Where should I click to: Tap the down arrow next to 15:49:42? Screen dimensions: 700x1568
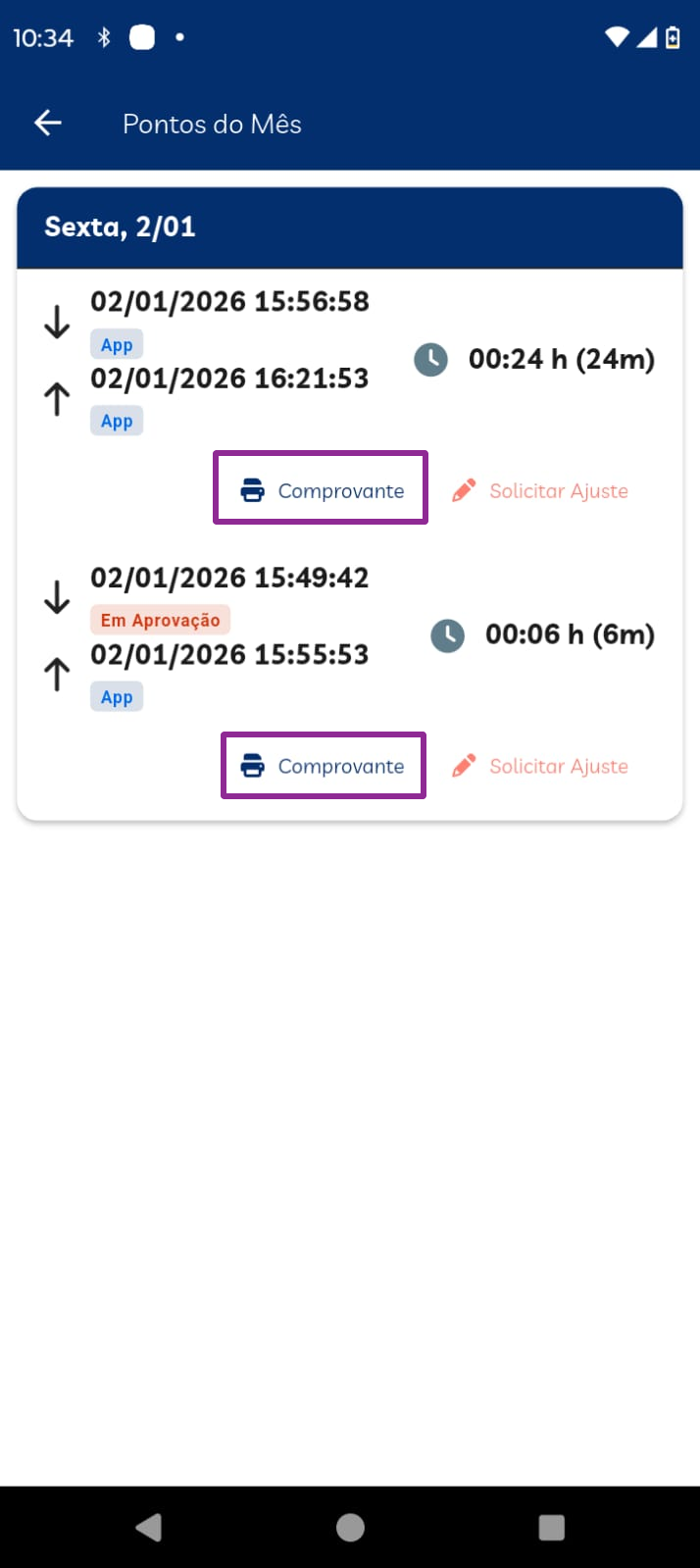coord(57,597)
